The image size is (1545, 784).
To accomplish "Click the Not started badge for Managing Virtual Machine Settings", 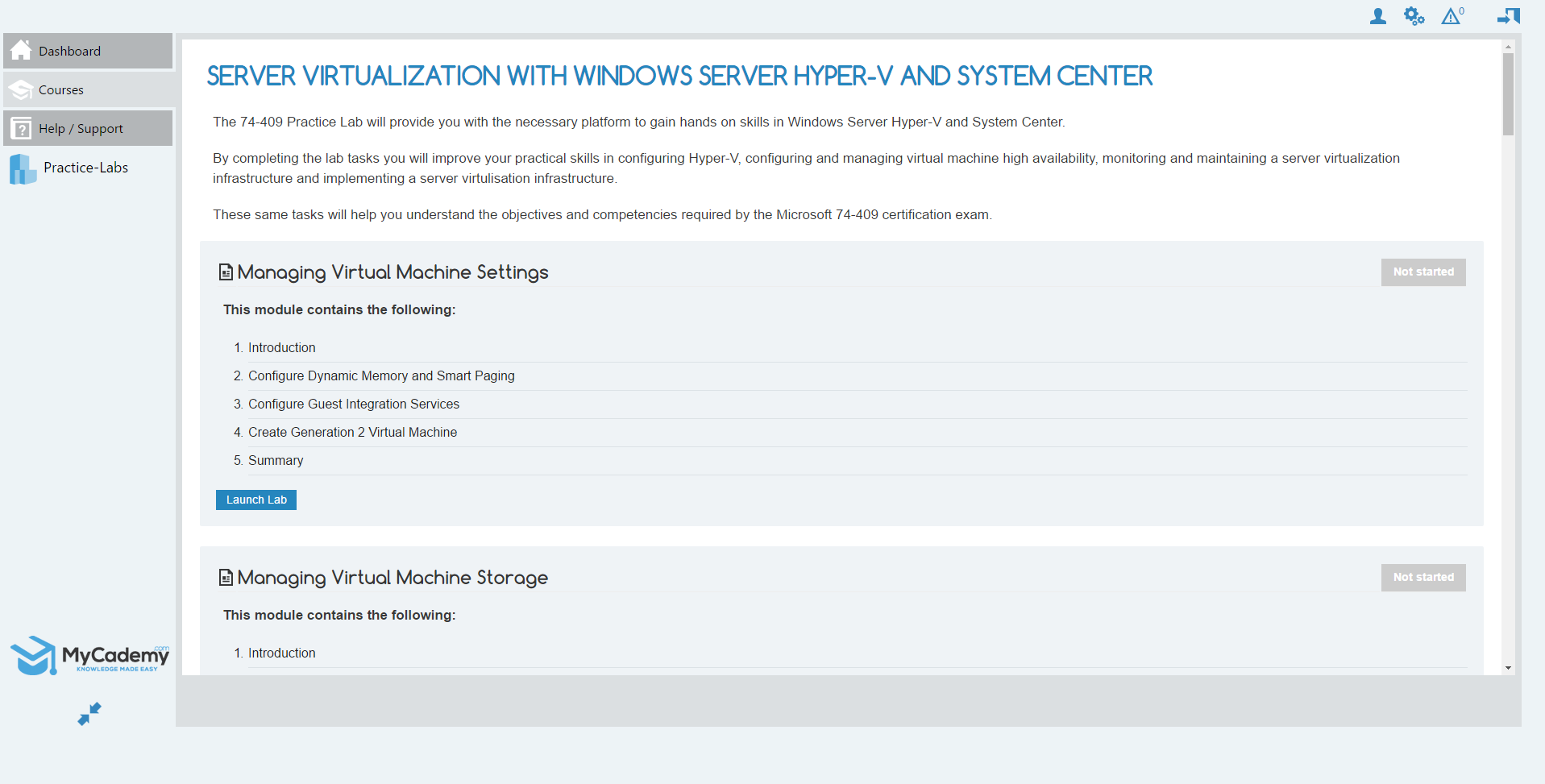I will click(1423, 272).
